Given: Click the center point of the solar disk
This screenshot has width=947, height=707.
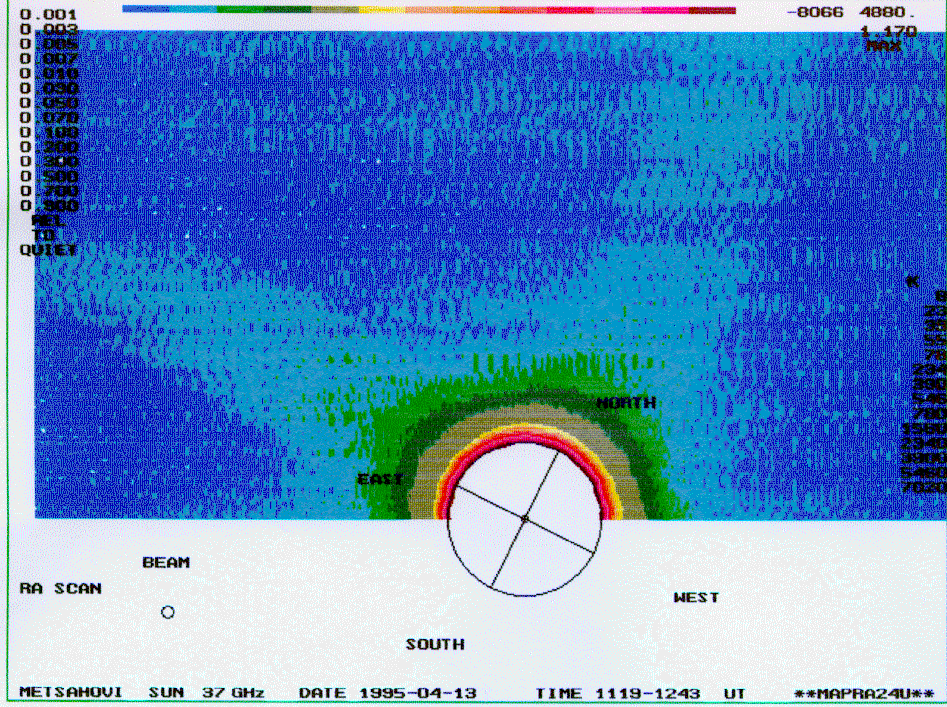Looking at the screenshot, I should 524,518.
